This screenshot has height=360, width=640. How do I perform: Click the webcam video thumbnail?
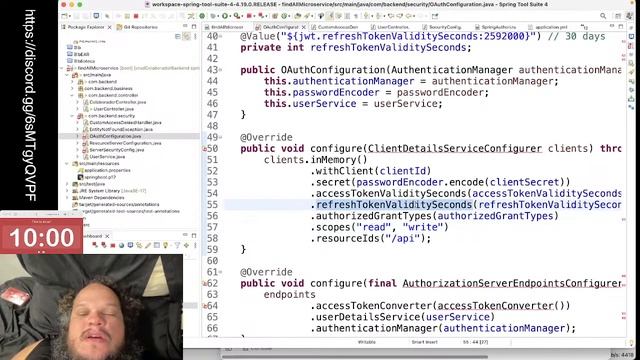(x=91, y=307)
